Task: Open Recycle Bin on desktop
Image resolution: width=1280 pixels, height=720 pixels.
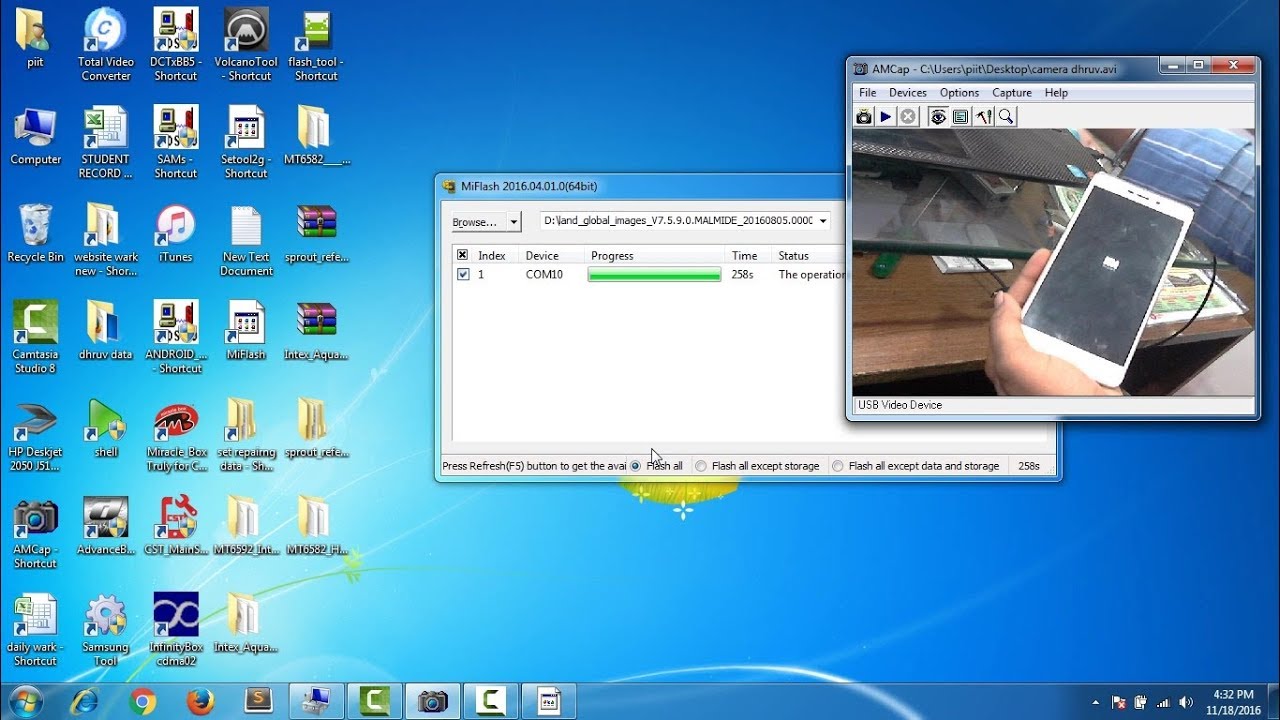Action: pyautogui.click(x=35, y=234)
